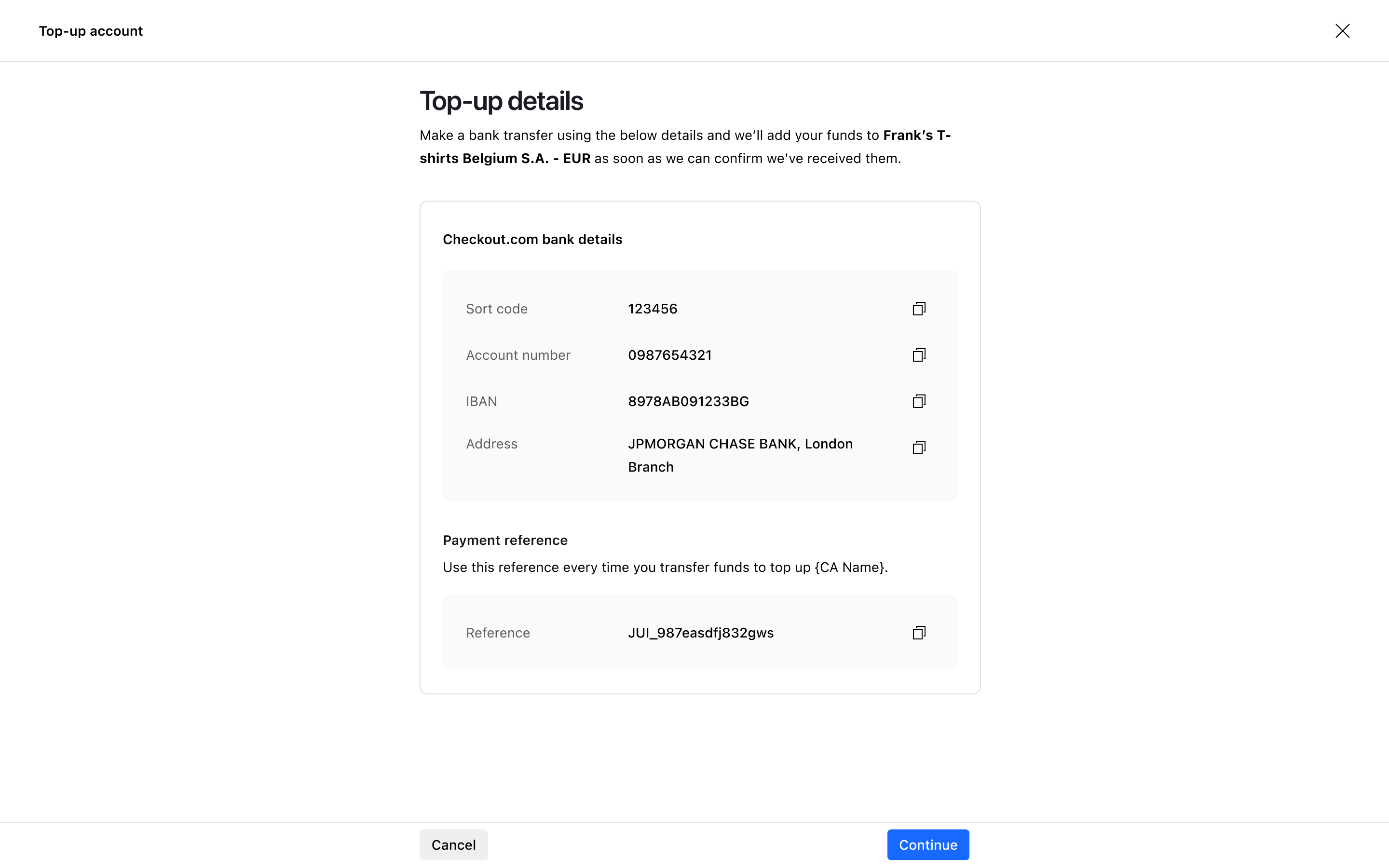Image resolution: width=1389 pixels, height=868 pixels.
Task: Select the sort code 123456
Action: coord(653,309)
